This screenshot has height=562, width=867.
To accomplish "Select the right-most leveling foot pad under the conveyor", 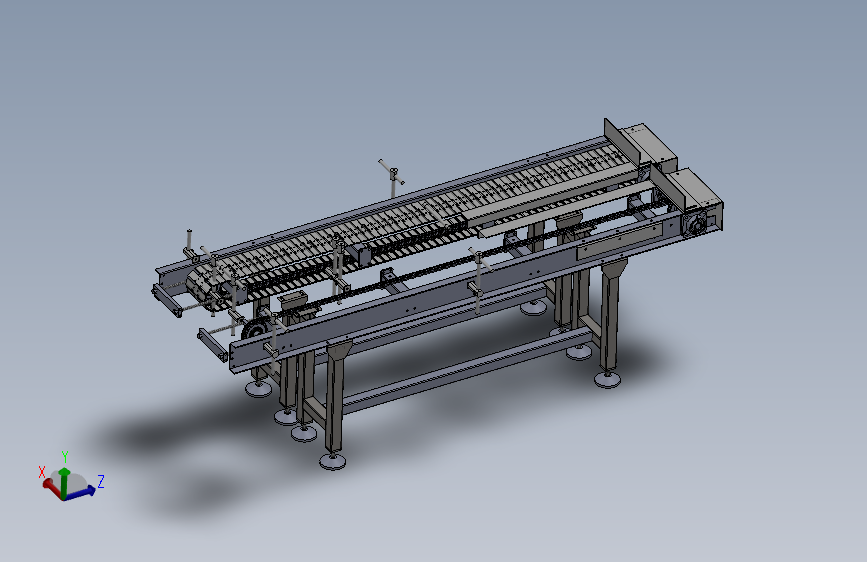I will (x=607, y=379).
